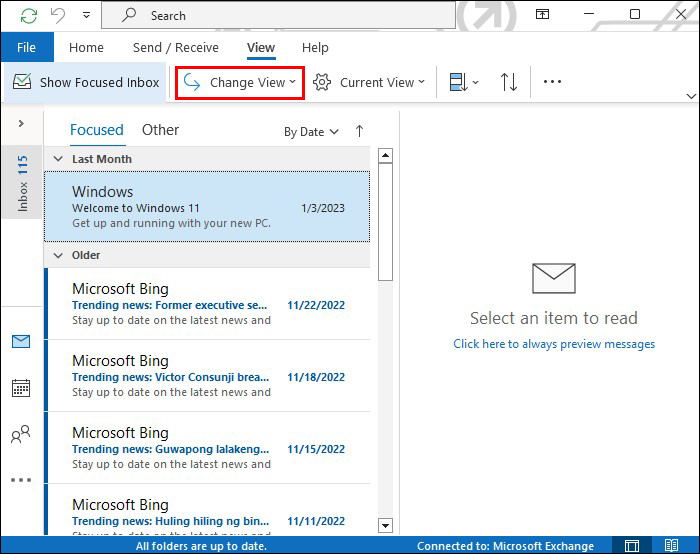Click the 1/3/2023 date on the Windows email
The height and width of the screenshot is (554, 700).
(323, 208)
